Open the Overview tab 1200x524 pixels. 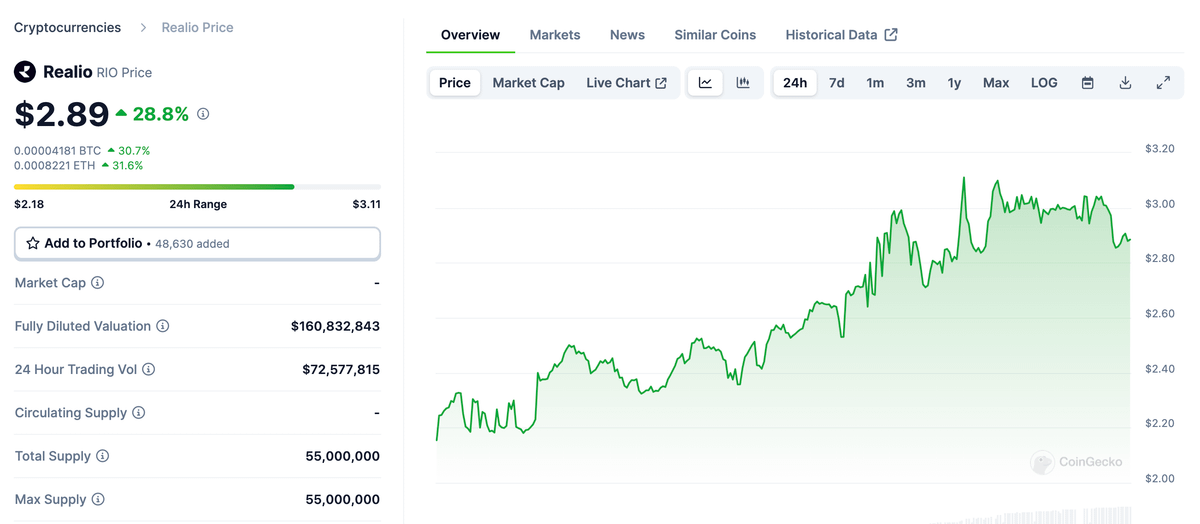(x=470, y=35)
